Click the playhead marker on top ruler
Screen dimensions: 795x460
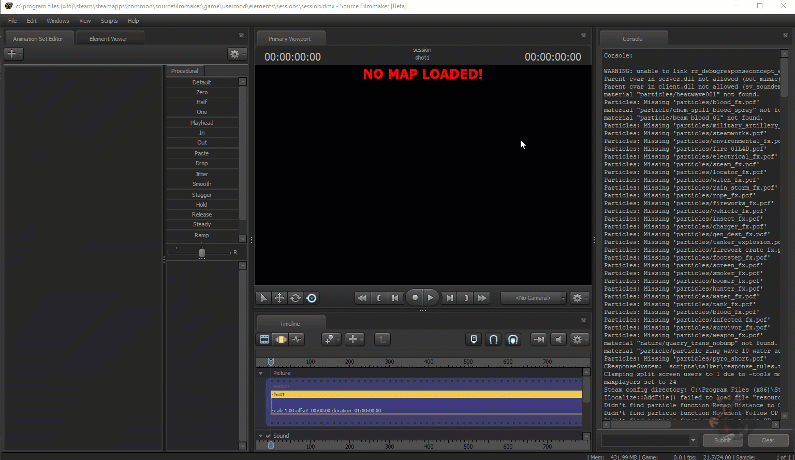point(271,362)
